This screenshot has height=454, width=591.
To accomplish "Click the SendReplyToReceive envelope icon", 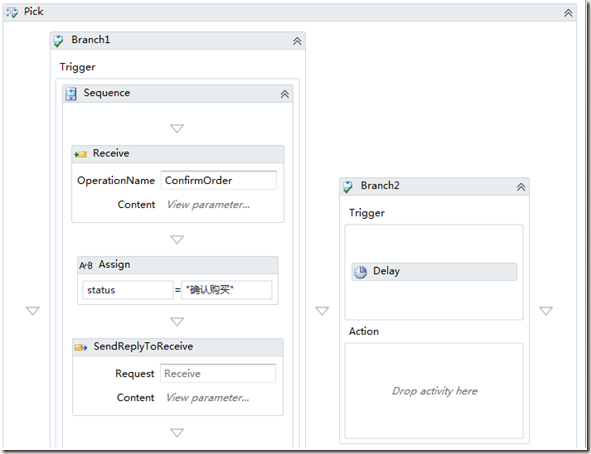I will click(81, 347).
